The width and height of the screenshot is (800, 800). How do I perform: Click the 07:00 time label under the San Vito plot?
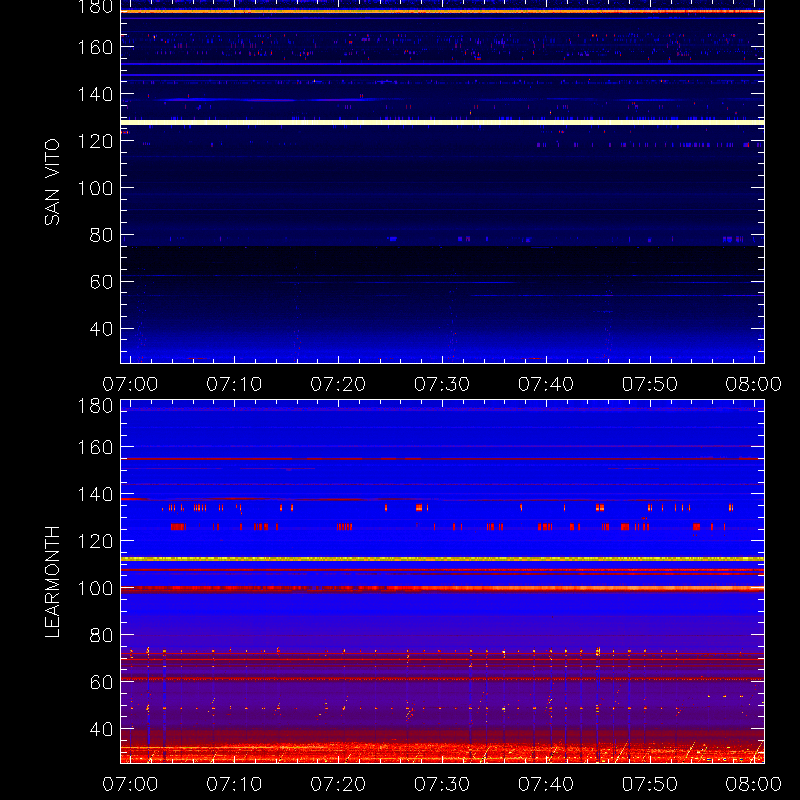130,384
